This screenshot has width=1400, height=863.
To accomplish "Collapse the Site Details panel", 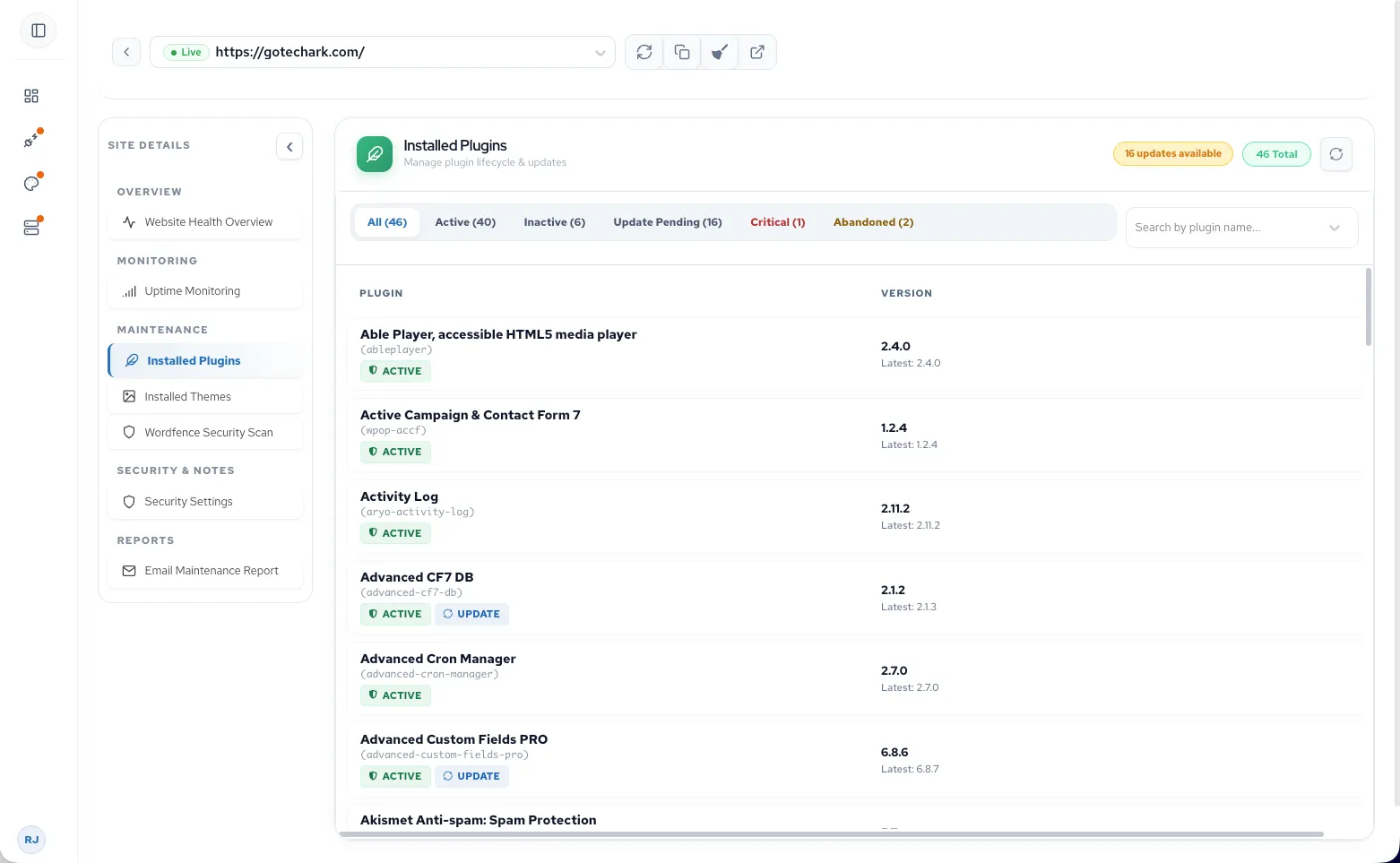I will pyautogui.click(x=290, y=147).
